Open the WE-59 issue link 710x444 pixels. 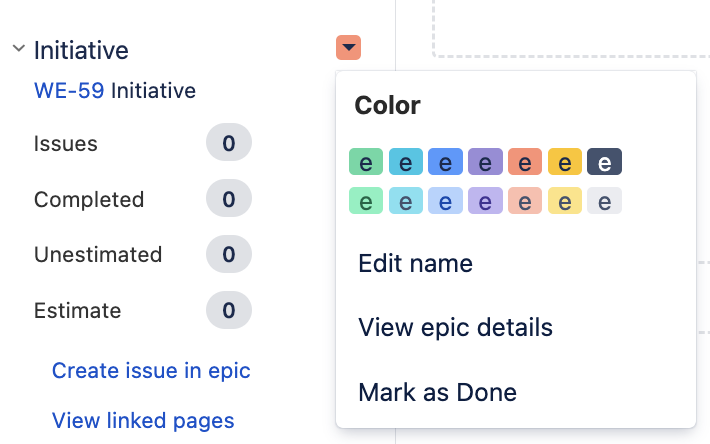tap(69, 91)
